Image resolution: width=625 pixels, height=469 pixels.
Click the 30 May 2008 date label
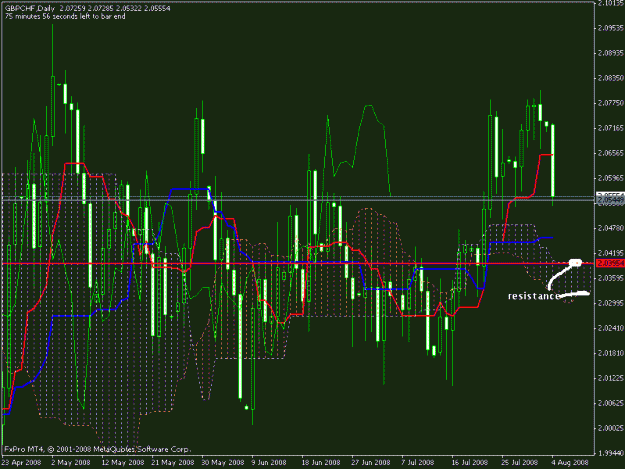point(223,462)
